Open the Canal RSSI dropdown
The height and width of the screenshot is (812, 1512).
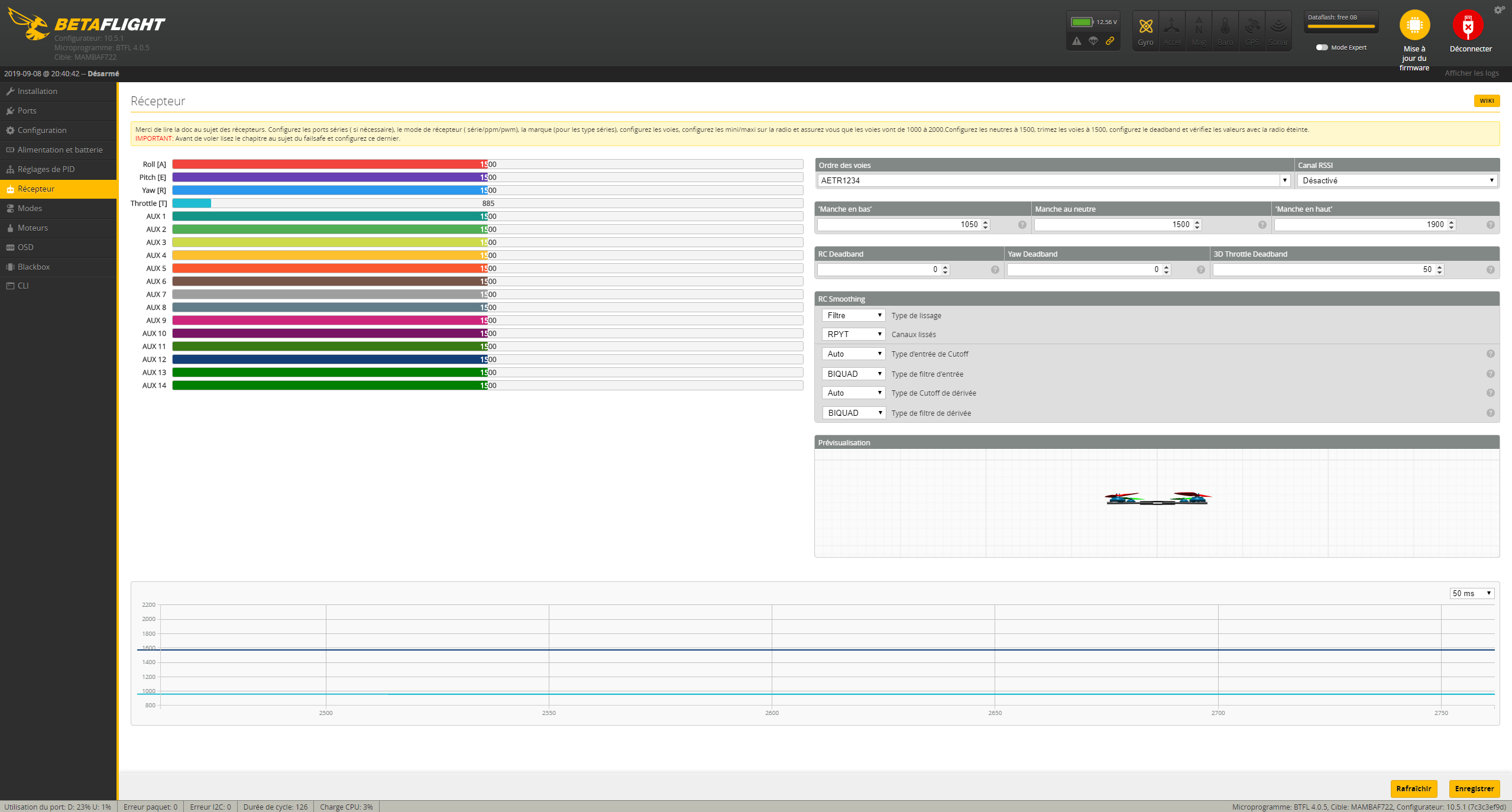1397,180
